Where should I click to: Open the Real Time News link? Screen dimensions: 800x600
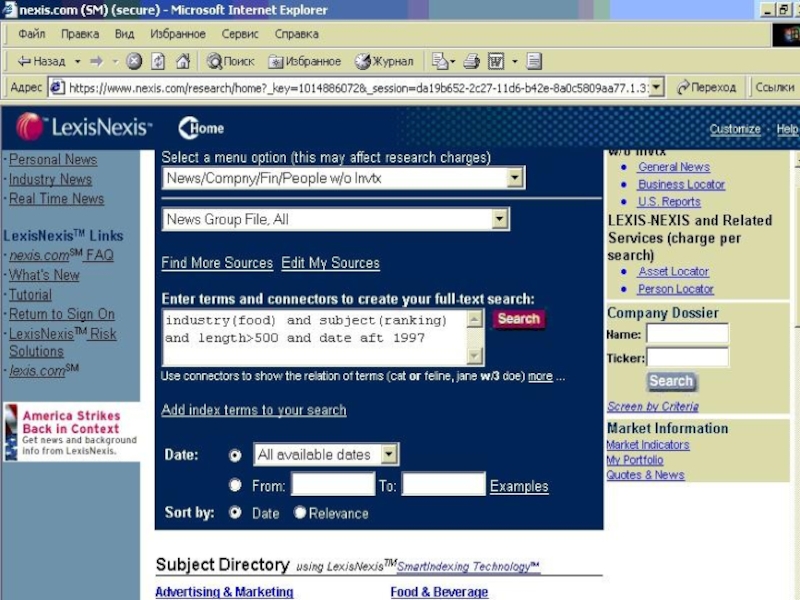point(57,199)
